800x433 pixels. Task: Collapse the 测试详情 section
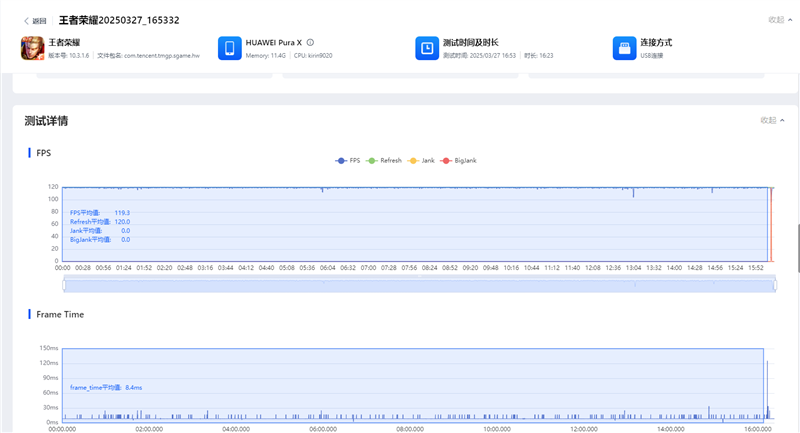pyautogui.click(x=772, y=120)
